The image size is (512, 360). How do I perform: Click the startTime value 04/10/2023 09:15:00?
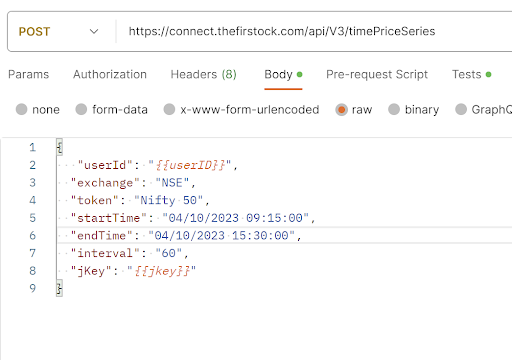235,218
